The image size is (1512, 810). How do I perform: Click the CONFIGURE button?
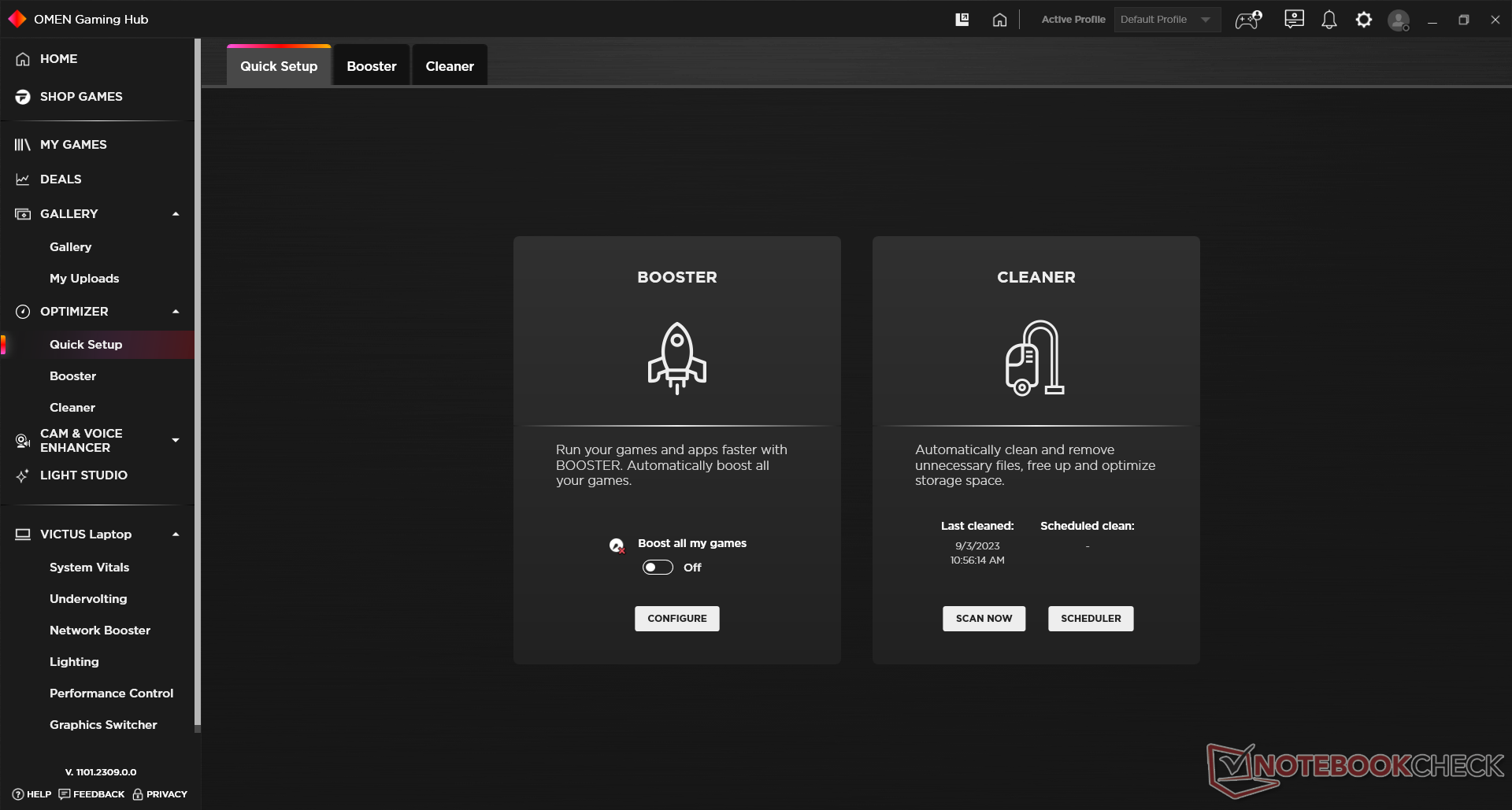677,619
